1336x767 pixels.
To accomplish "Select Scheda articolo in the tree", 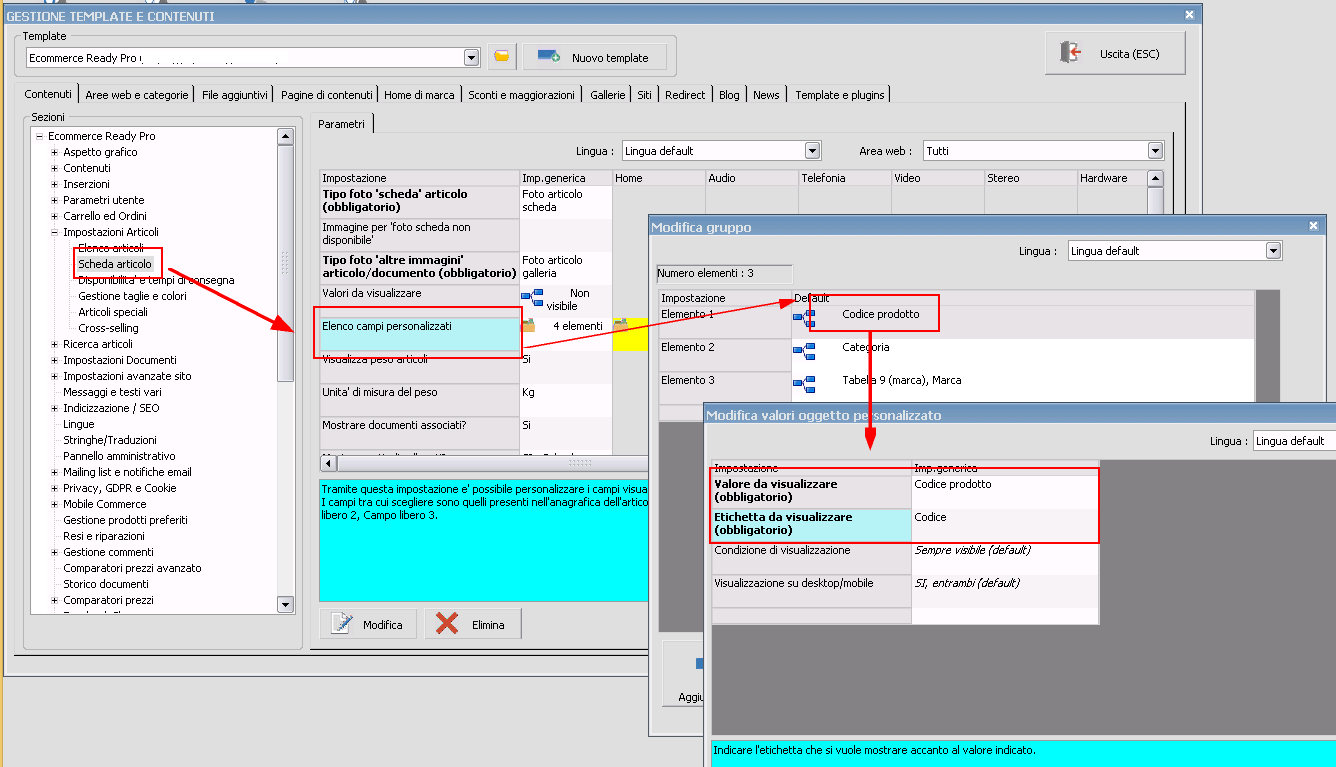I will [x=115, y=264].
